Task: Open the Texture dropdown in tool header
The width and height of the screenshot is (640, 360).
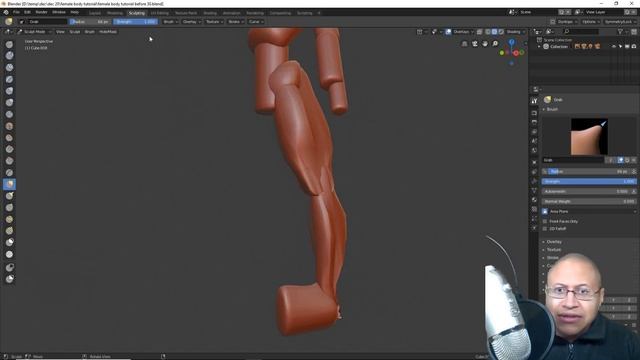Action: pos(214,22)
